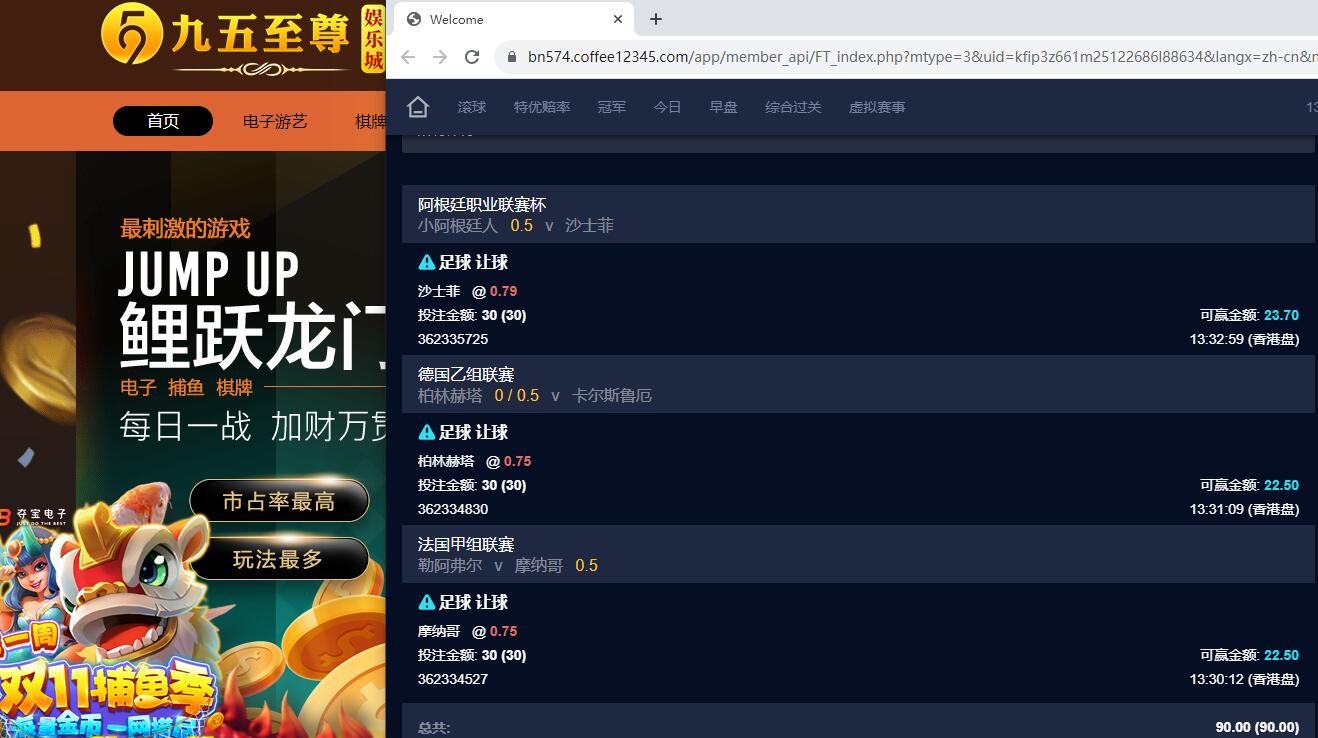Click the winnable amount 23.70

1281,315
